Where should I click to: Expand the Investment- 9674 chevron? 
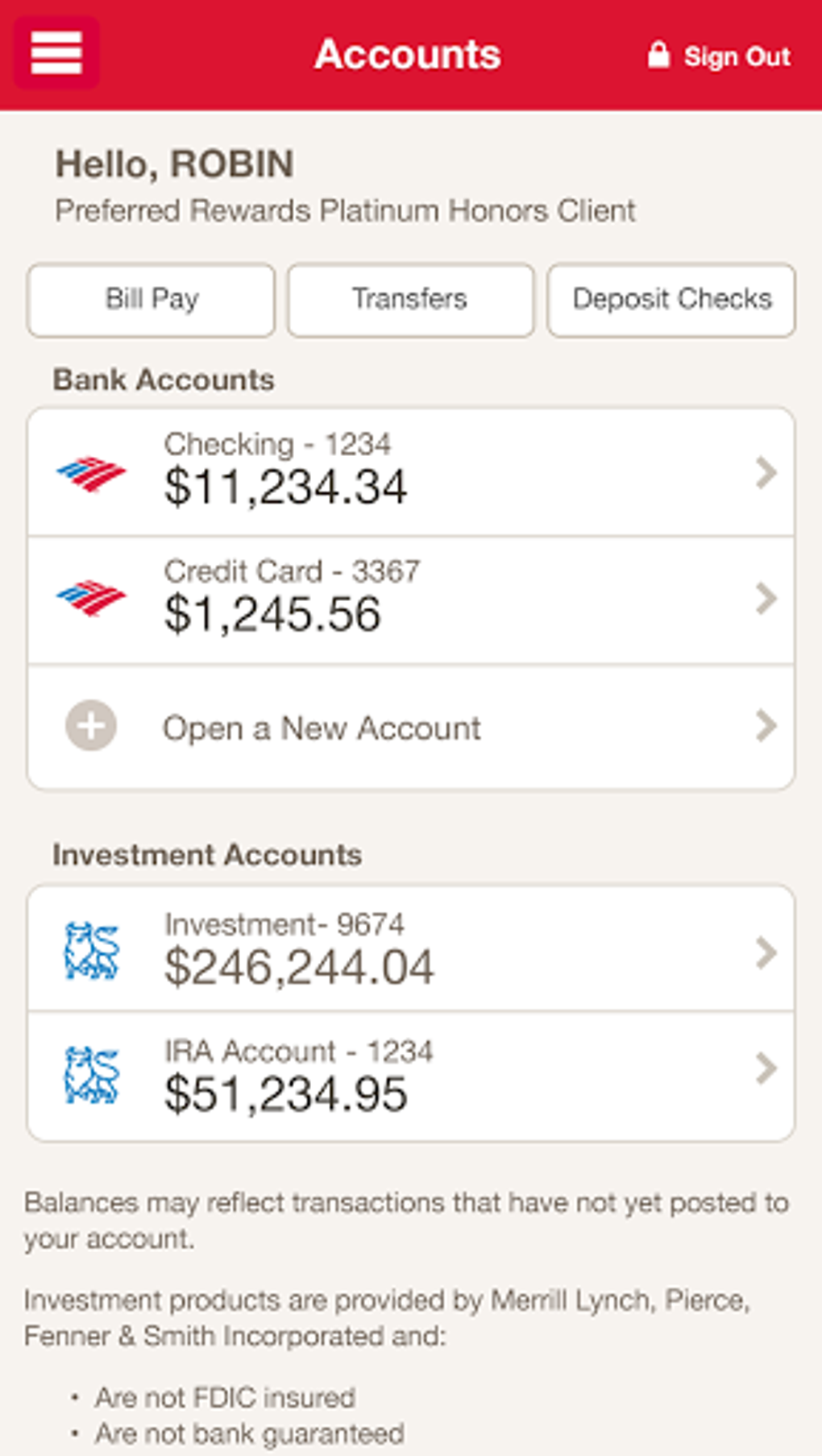point(765,952)
